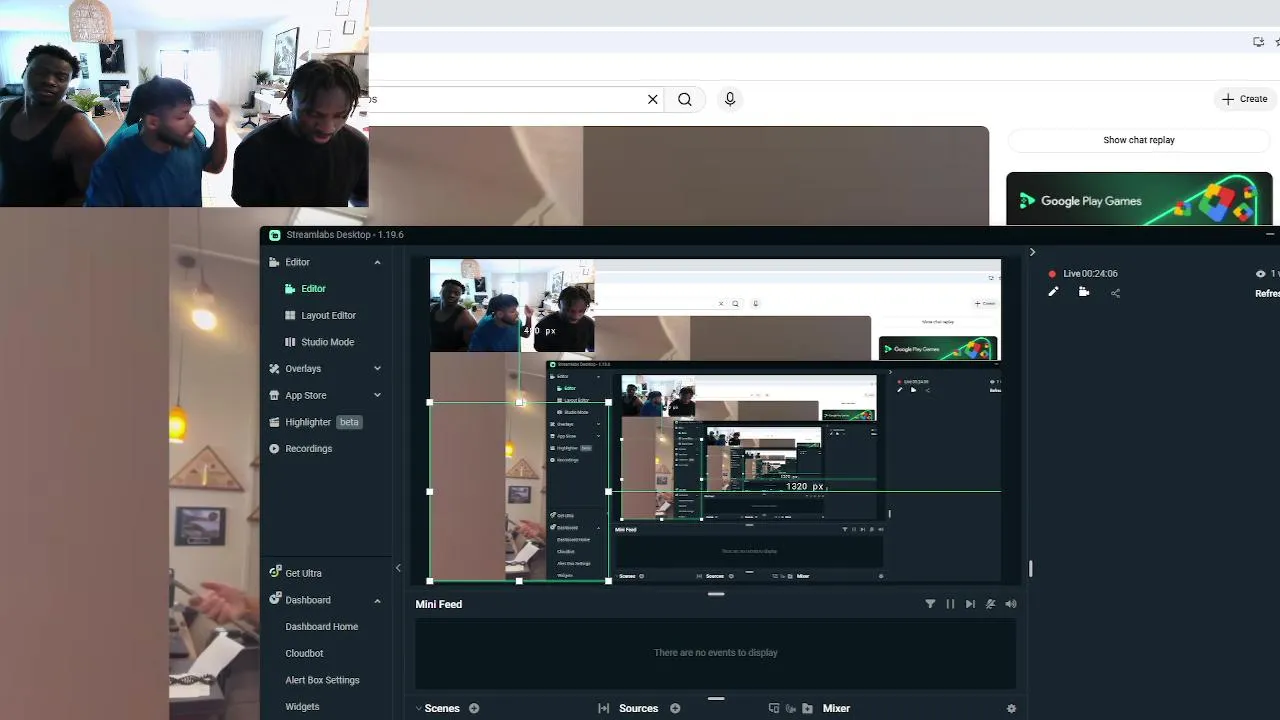Click the YouTube Create button

pyautogui.click(x=1244, y=99)
